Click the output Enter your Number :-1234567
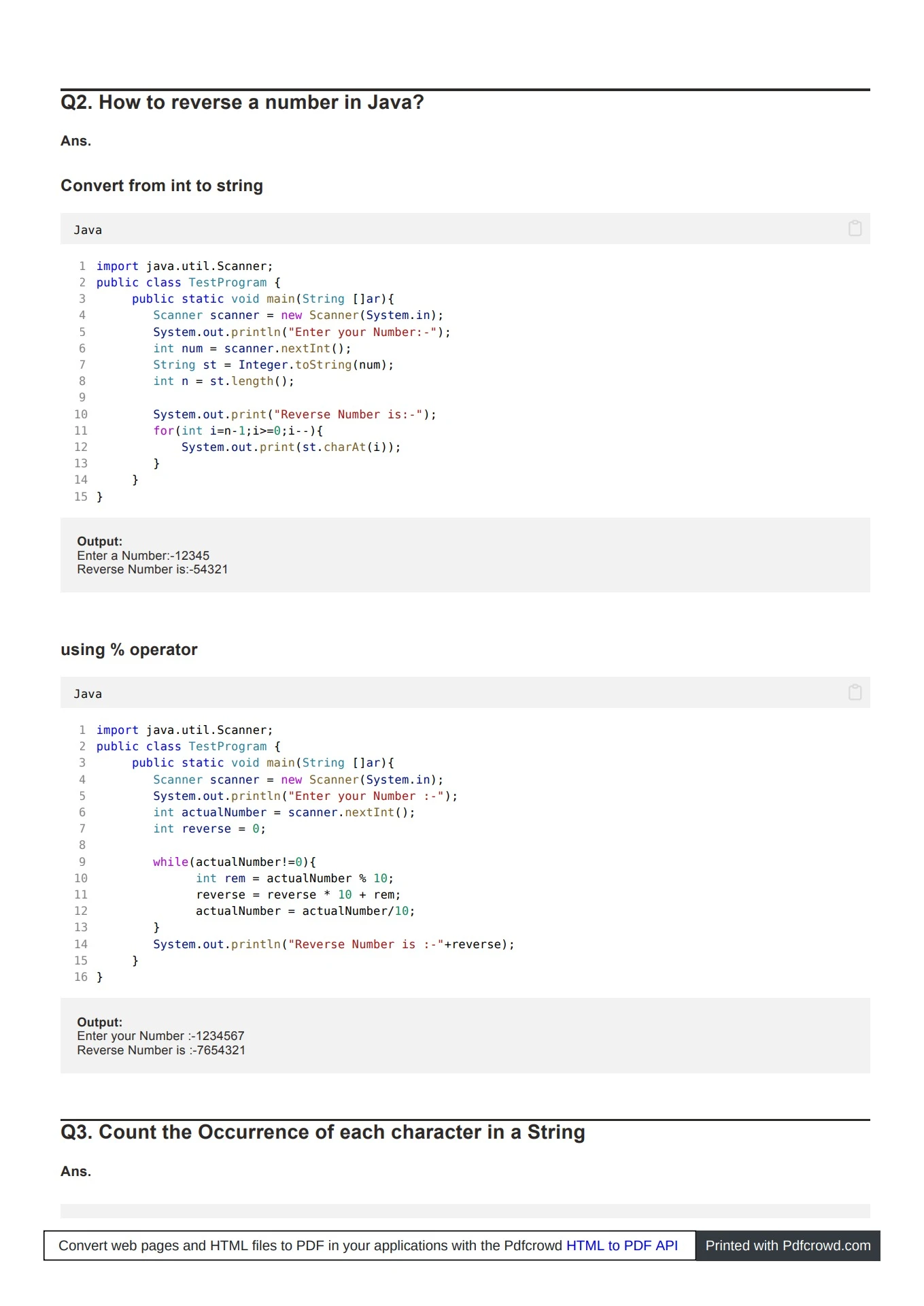This screenshot has width=924, height=1306. tap(160, 1036)
